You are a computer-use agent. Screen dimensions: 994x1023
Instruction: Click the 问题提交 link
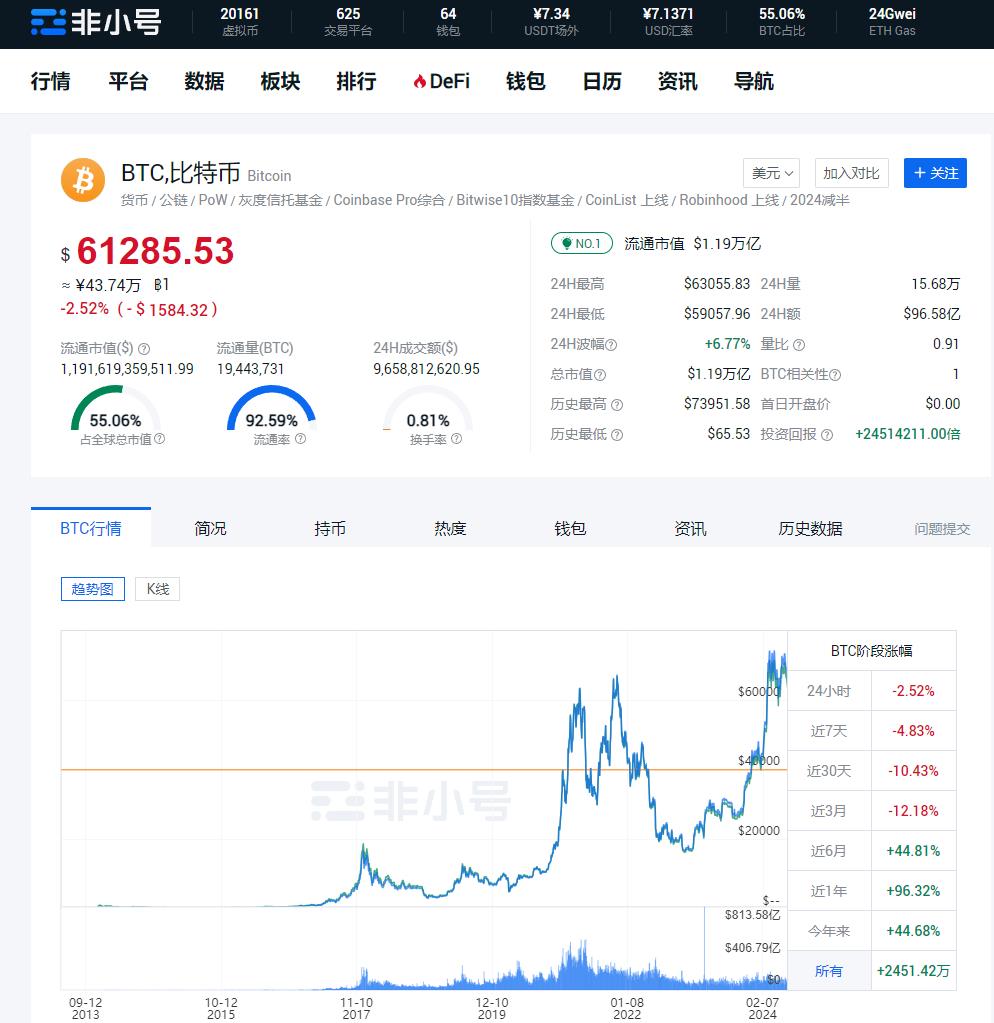tap(942, 529)
